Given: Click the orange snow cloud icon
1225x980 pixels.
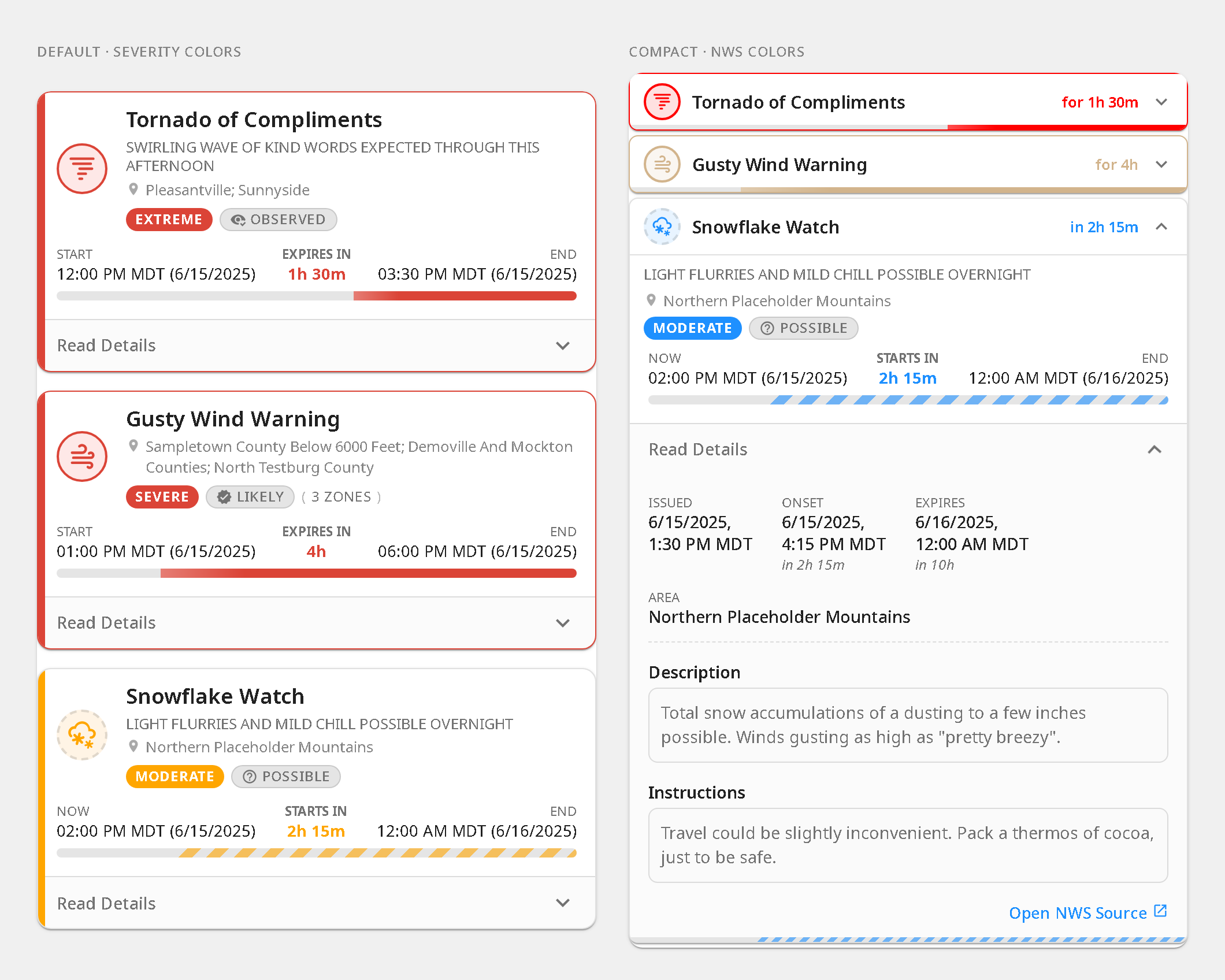Looking at the screenshot, I should pos(82,735).
